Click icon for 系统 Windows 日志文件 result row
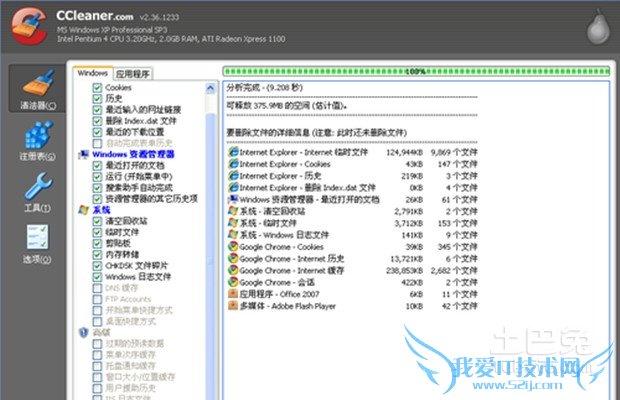The height and width of the screenshot is (400, 620). pyautogui.click(x=233, y=235)
